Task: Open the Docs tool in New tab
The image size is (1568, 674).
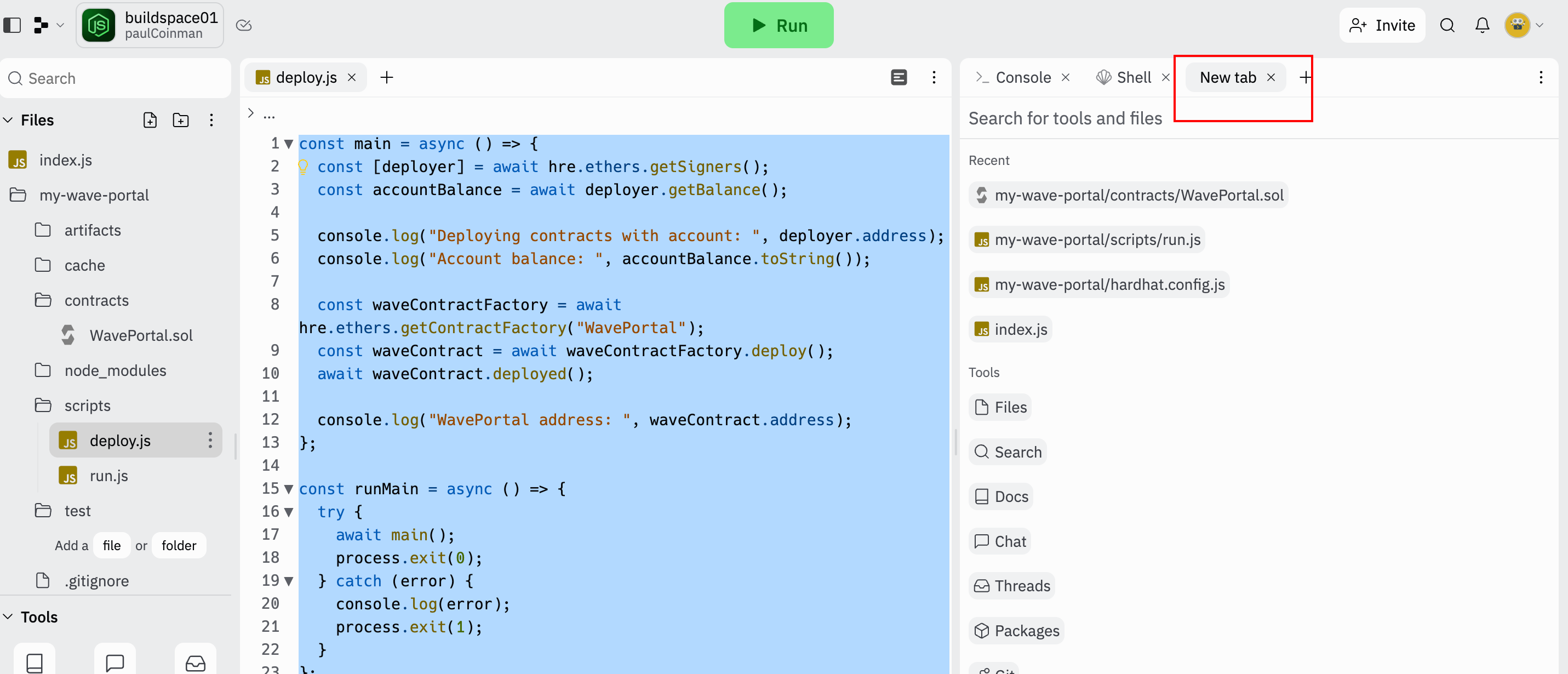Action: pos(1001,496)
